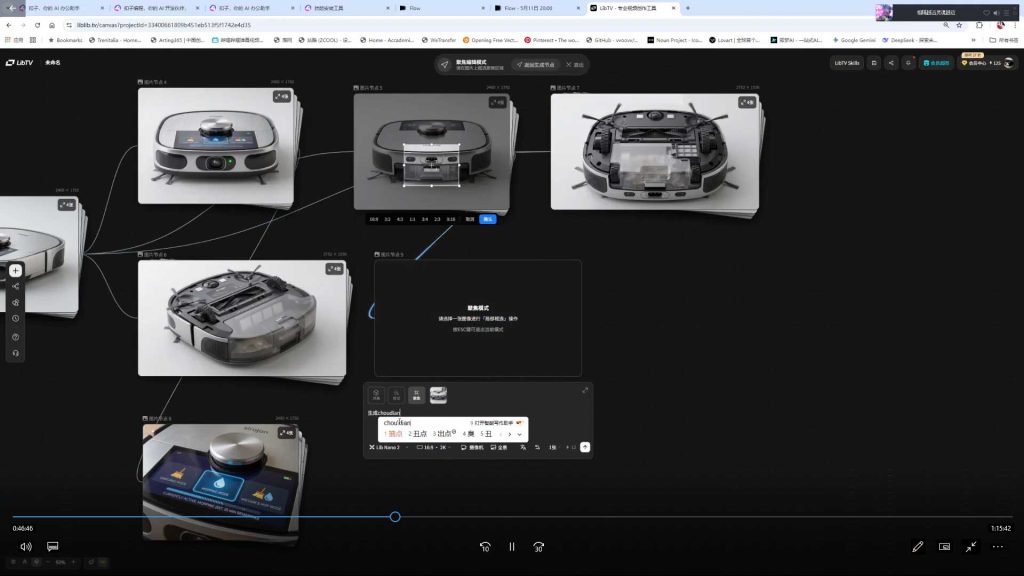Screen dimensions: 1024x576
Task: Mute the video player volume
Action: [x=26, y=547]
